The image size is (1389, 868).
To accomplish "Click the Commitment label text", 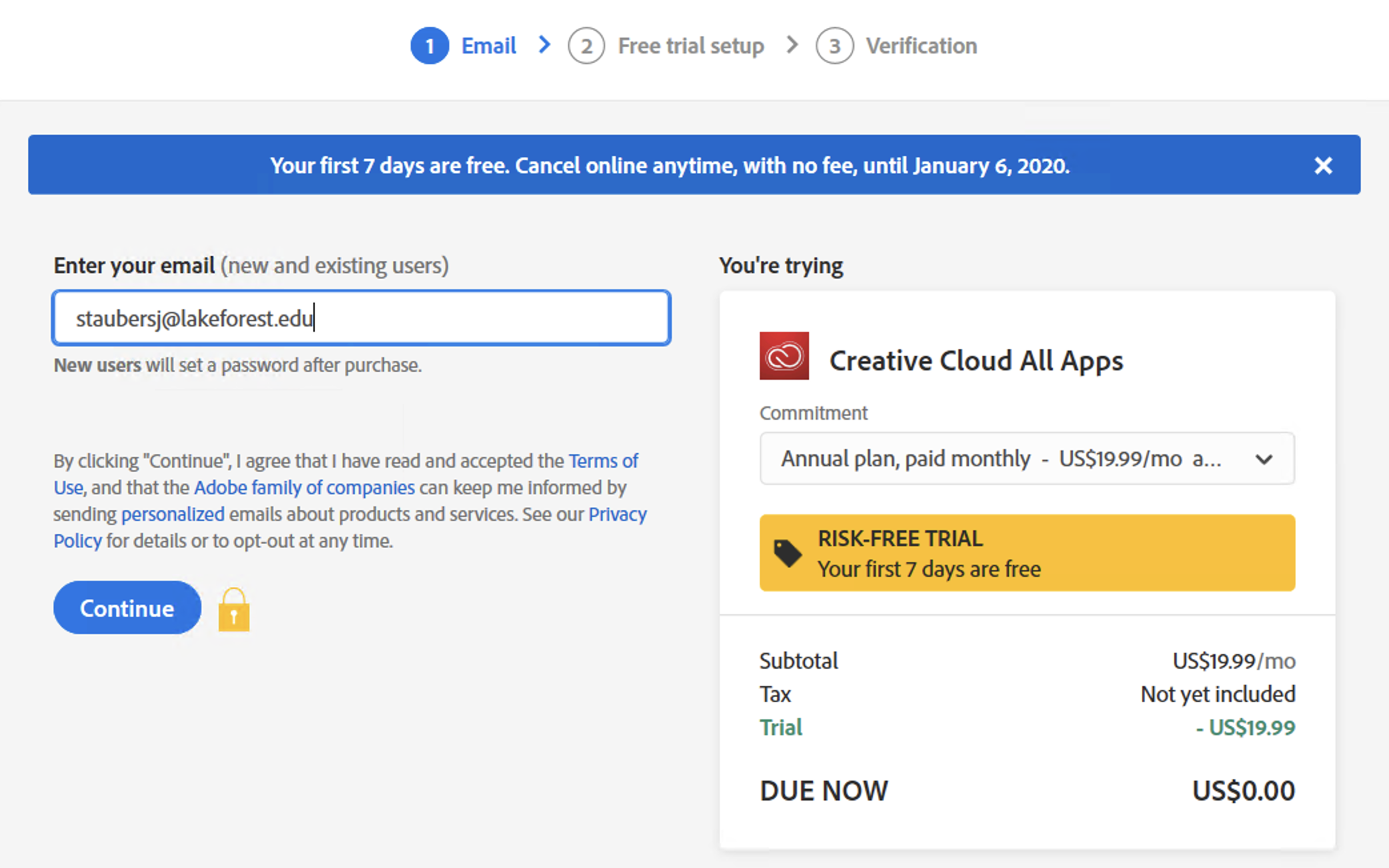I will pos(813,413).
